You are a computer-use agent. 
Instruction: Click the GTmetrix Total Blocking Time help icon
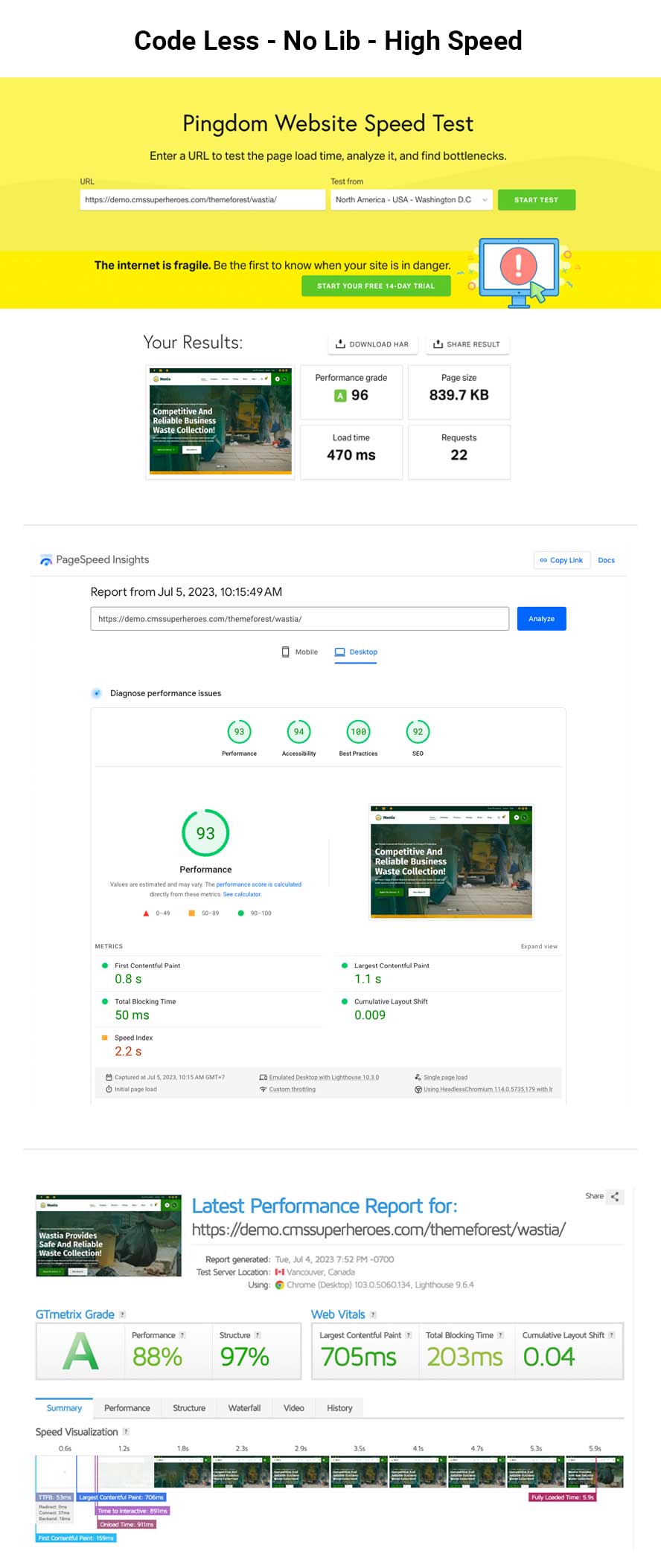[500, 1335]
